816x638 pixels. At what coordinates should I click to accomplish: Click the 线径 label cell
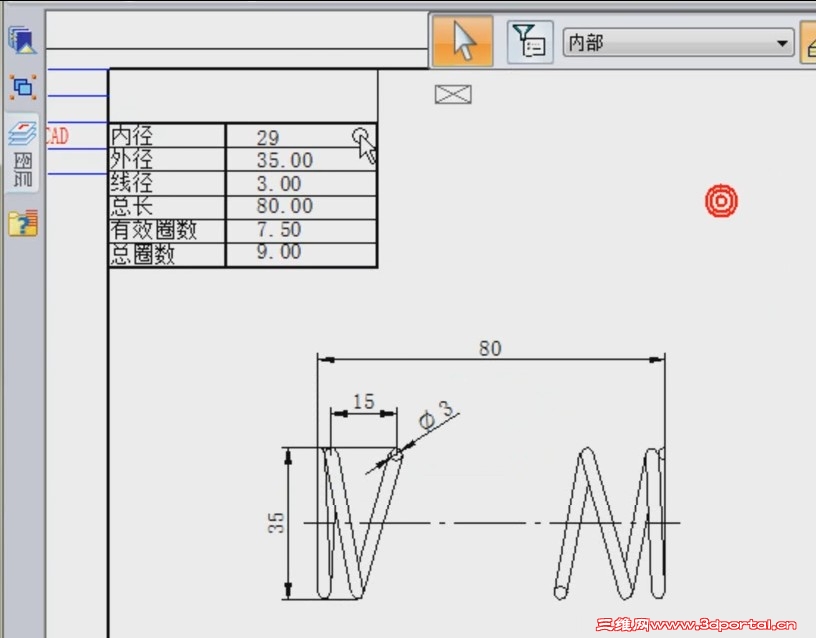pyautogui.click(x=167, y=183)
